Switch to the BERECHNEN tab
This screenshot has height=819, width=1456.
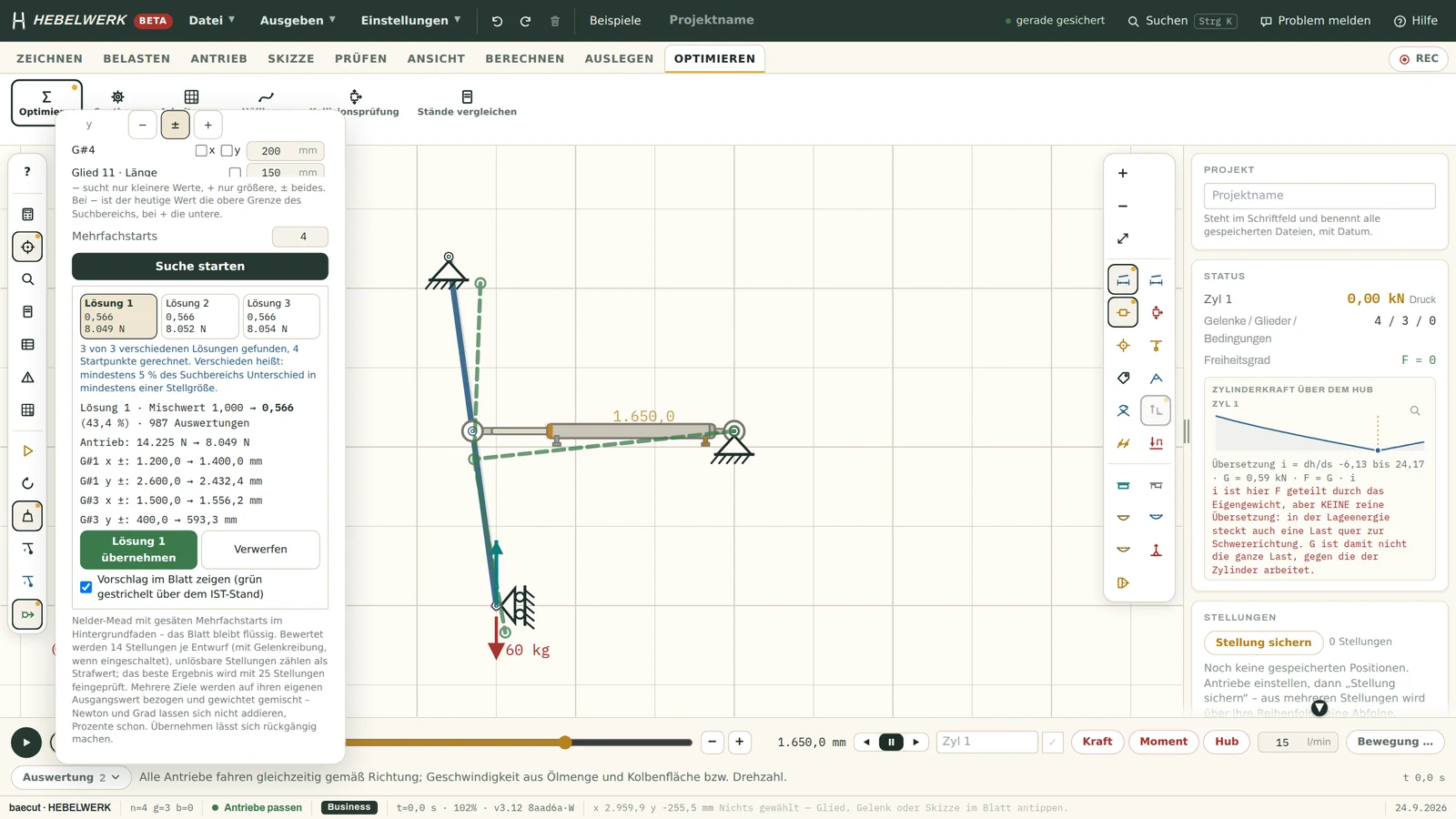[525, 58]
